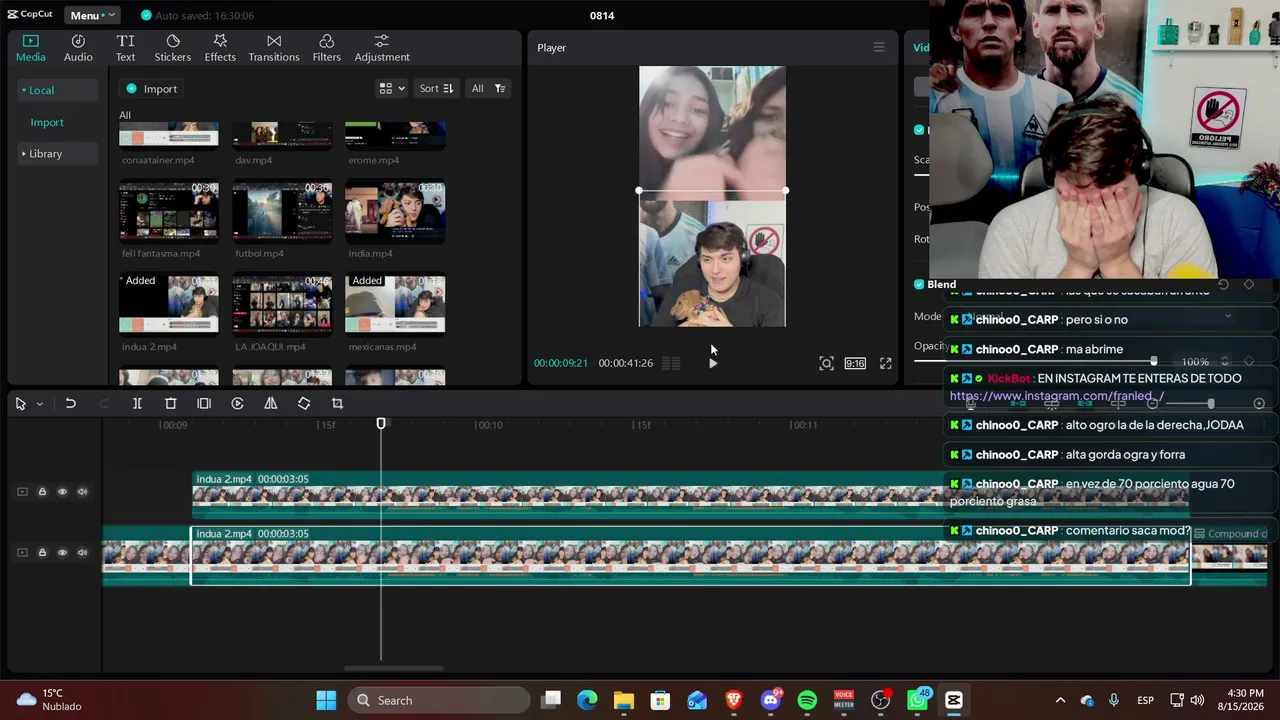The image size is (1280, 720).
Task: Select Import in the left sidebar
Action: click(x=47, y=122)
